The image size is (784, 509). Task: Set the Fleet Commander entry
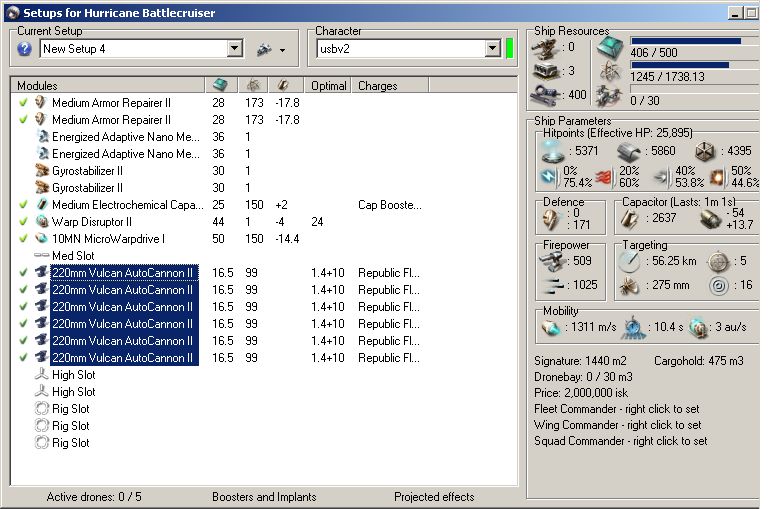click(616, 409)
